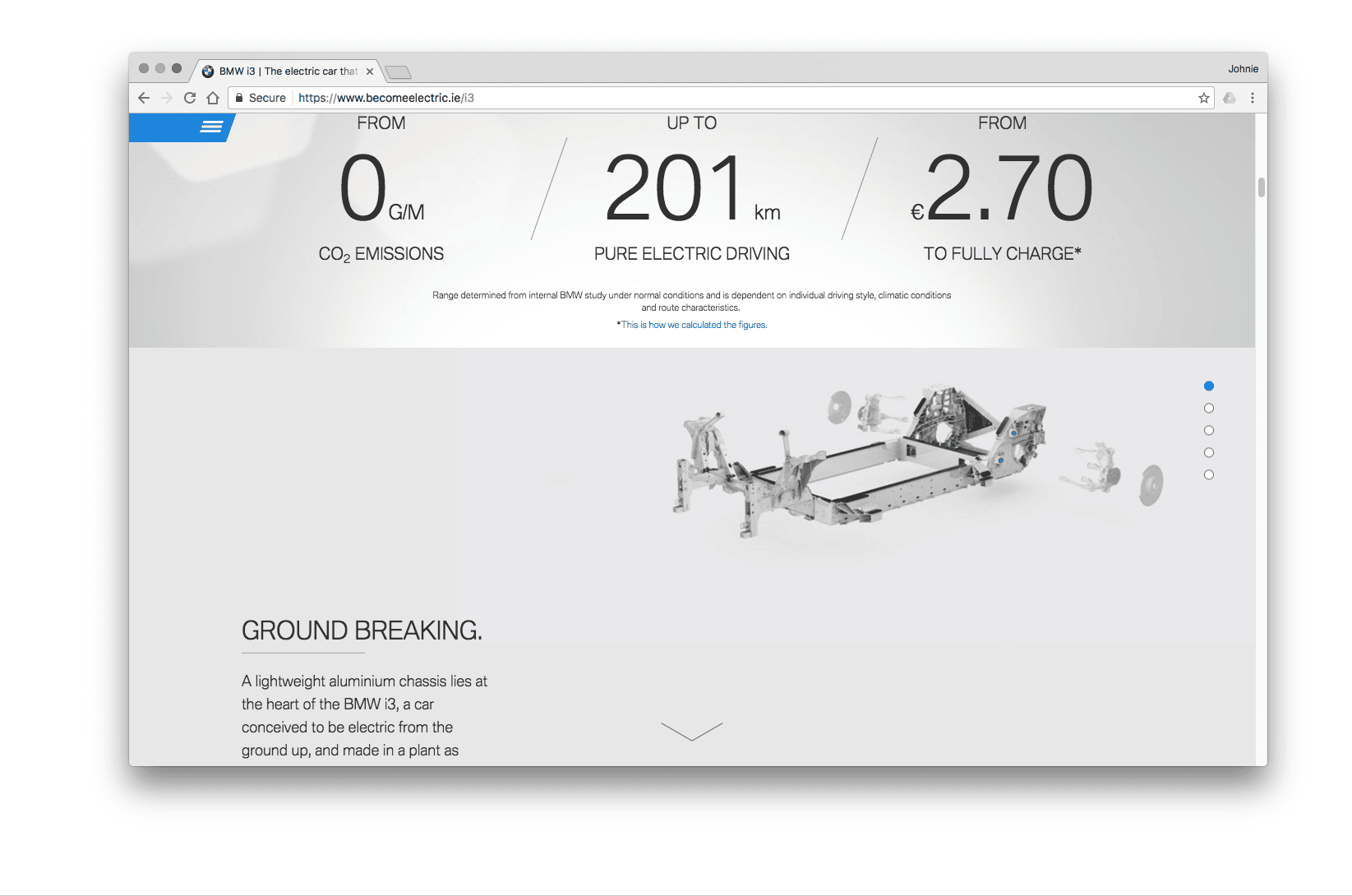Open the Johnie profile button

[x=1243, y=69]
